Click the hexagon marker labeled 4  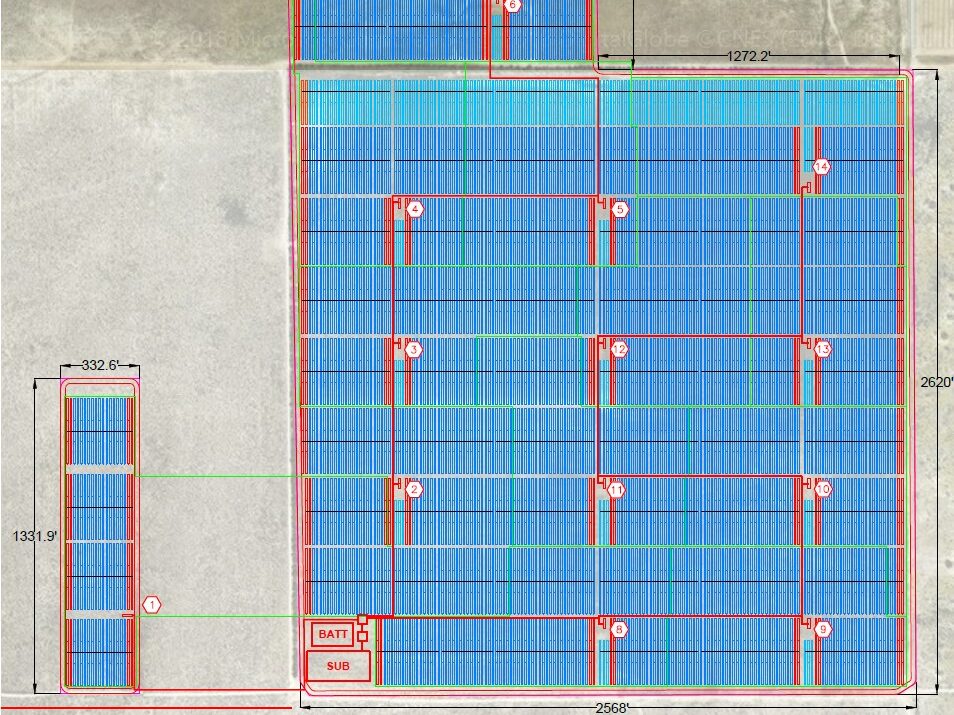[415, 209]
